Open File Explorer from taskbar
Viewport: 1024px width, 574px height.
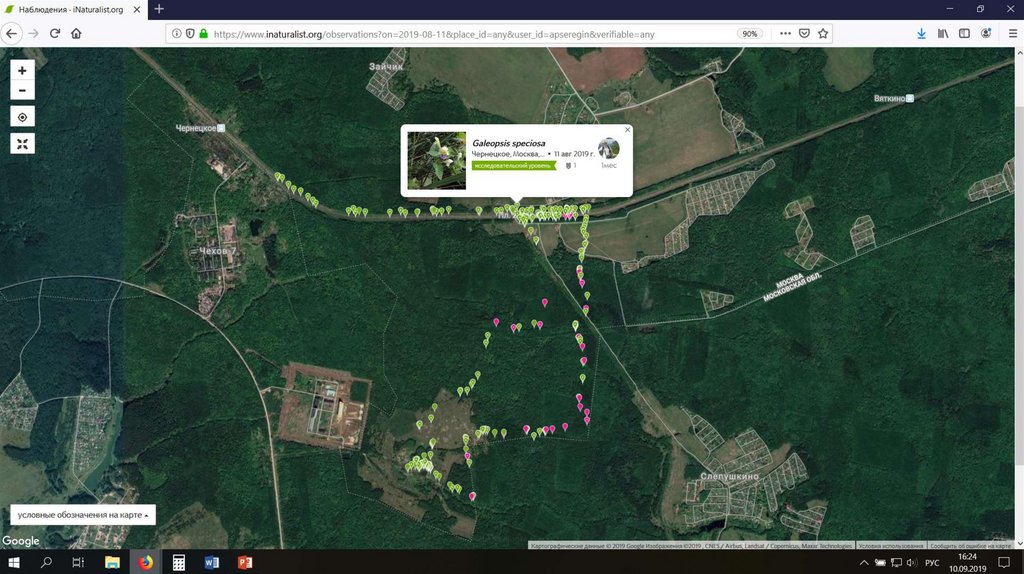(112, 562)
